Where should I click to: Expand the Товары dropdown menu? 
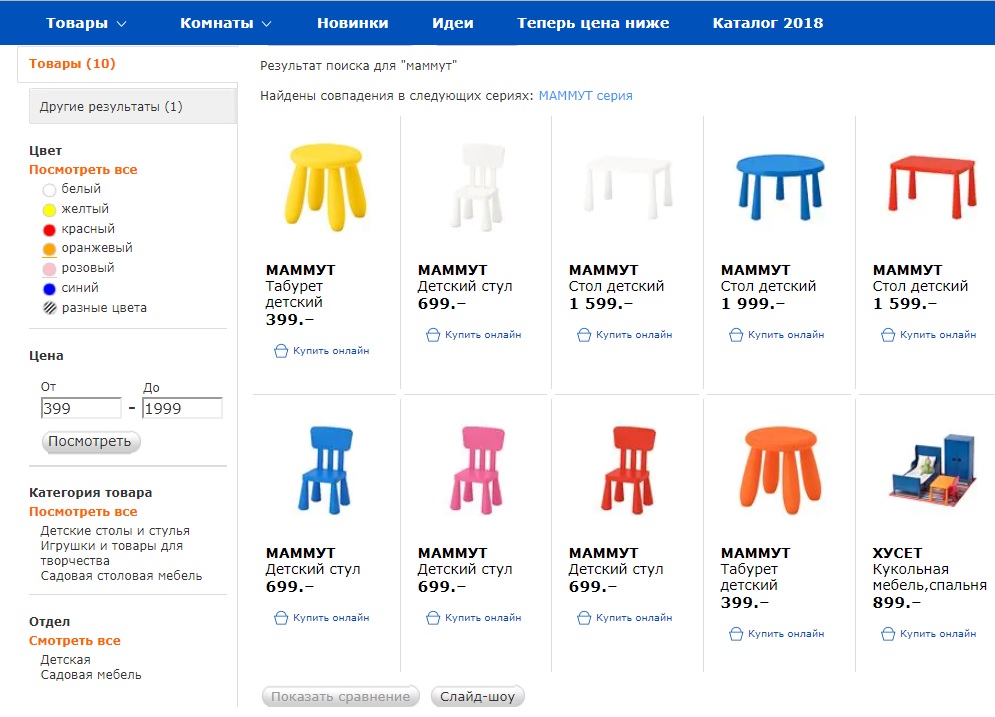(86, 23)
